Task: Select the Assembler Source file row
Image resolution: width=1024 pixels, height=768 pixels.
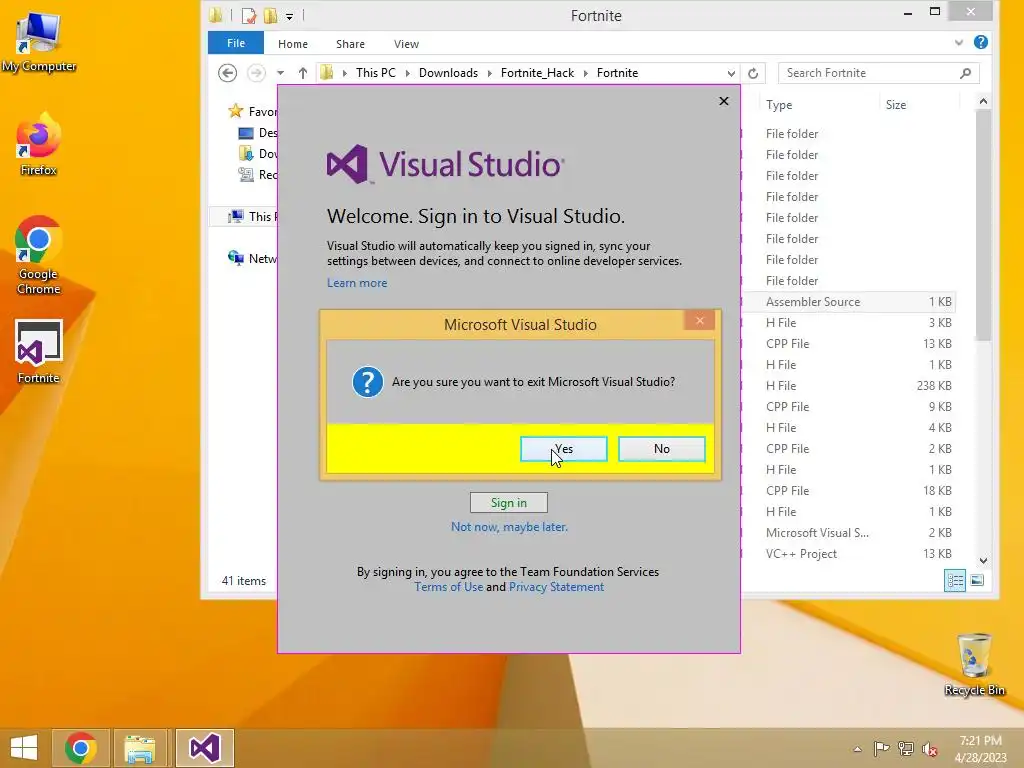Action: pyautogui.click(x=849, y=302)
